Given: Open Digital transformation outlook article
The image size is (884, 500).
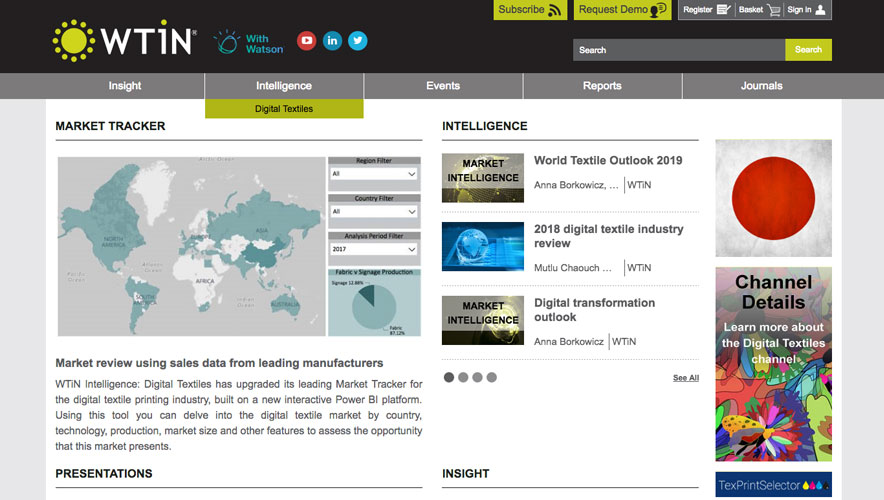Looking at the screenshot, I should click(594, 310).
